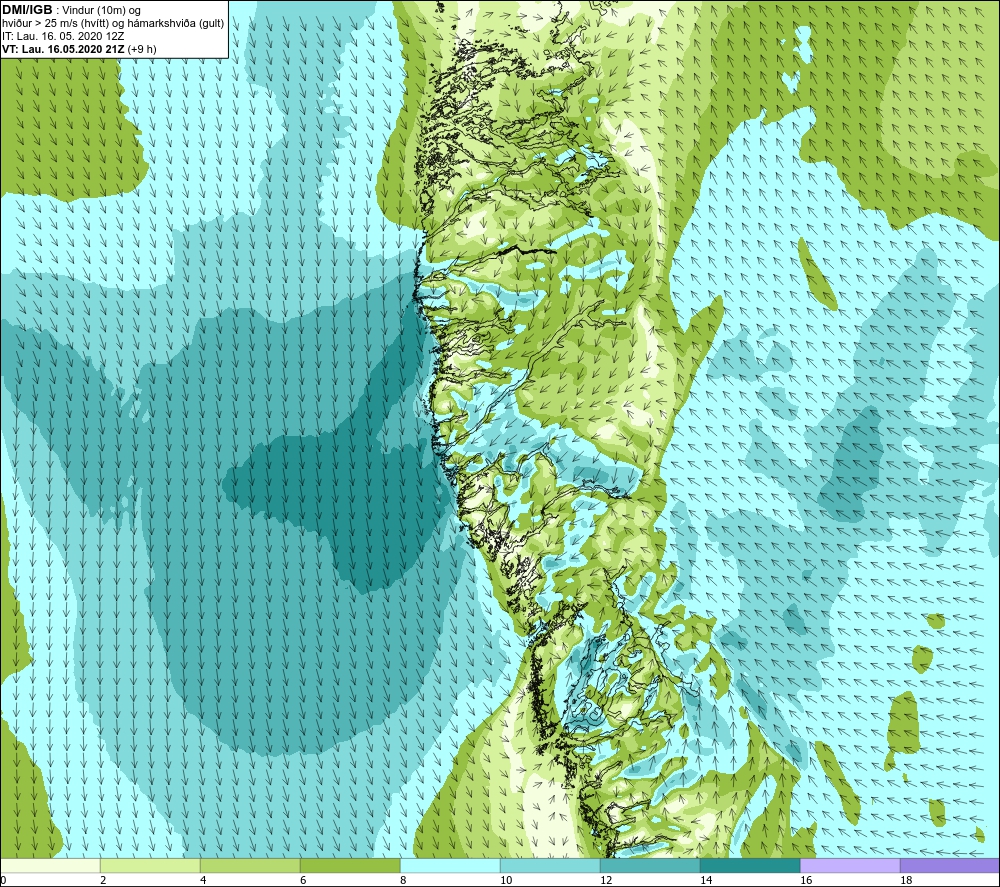This screenshot has width=1000, height=887.
Task: Click the 2–4 m/s light green legend swatch
Action: coord(150,865)
